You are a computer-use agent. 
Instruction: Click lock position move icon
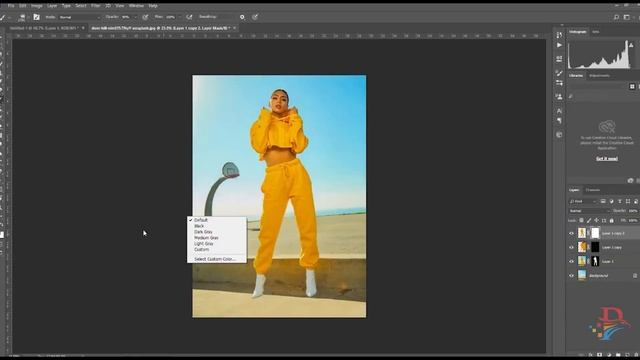pos(596,220)
